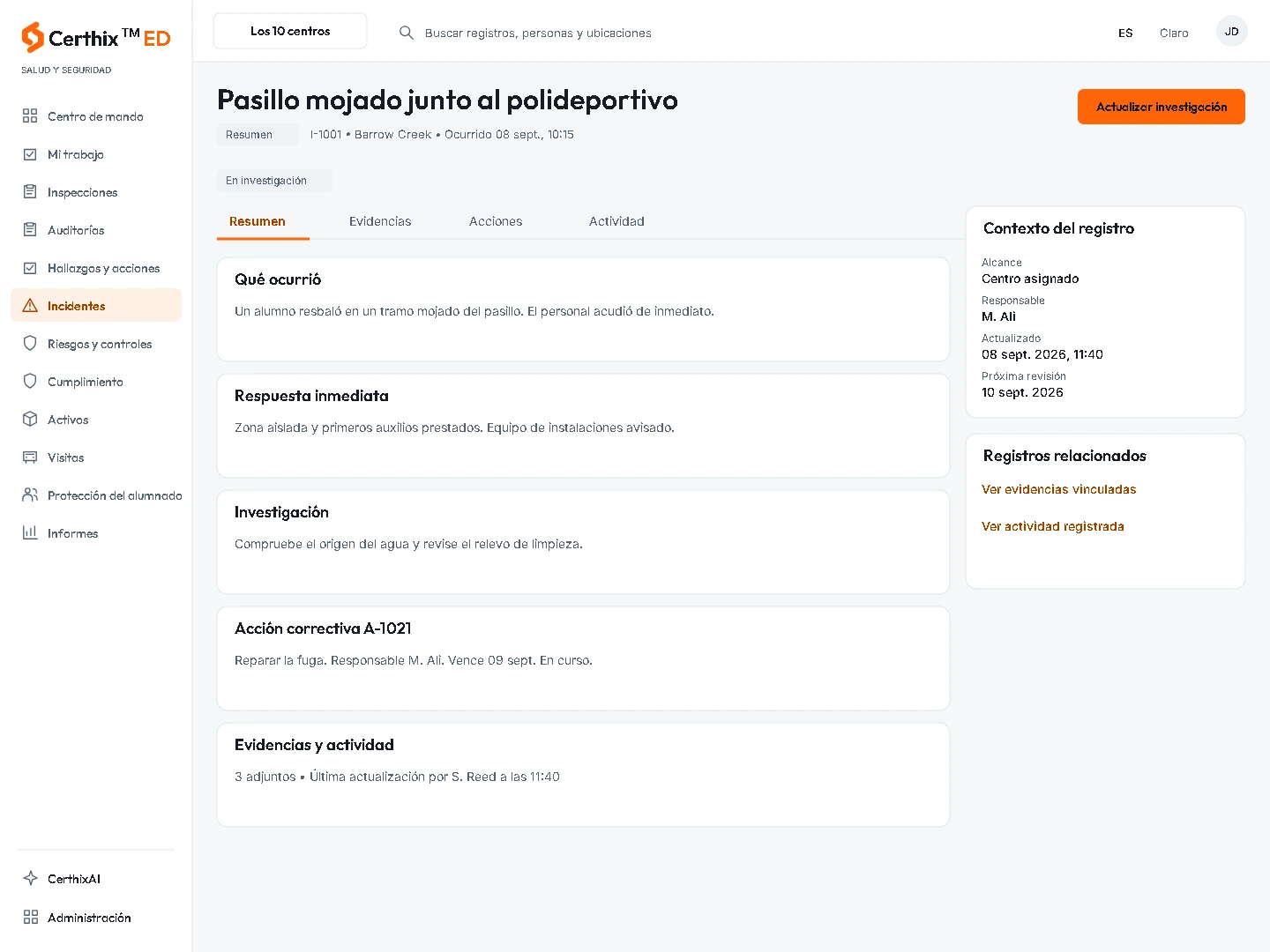This screenshot has width=1270, height=952.
Task: Open Informes bar chart icon
Action: (30, 533)
